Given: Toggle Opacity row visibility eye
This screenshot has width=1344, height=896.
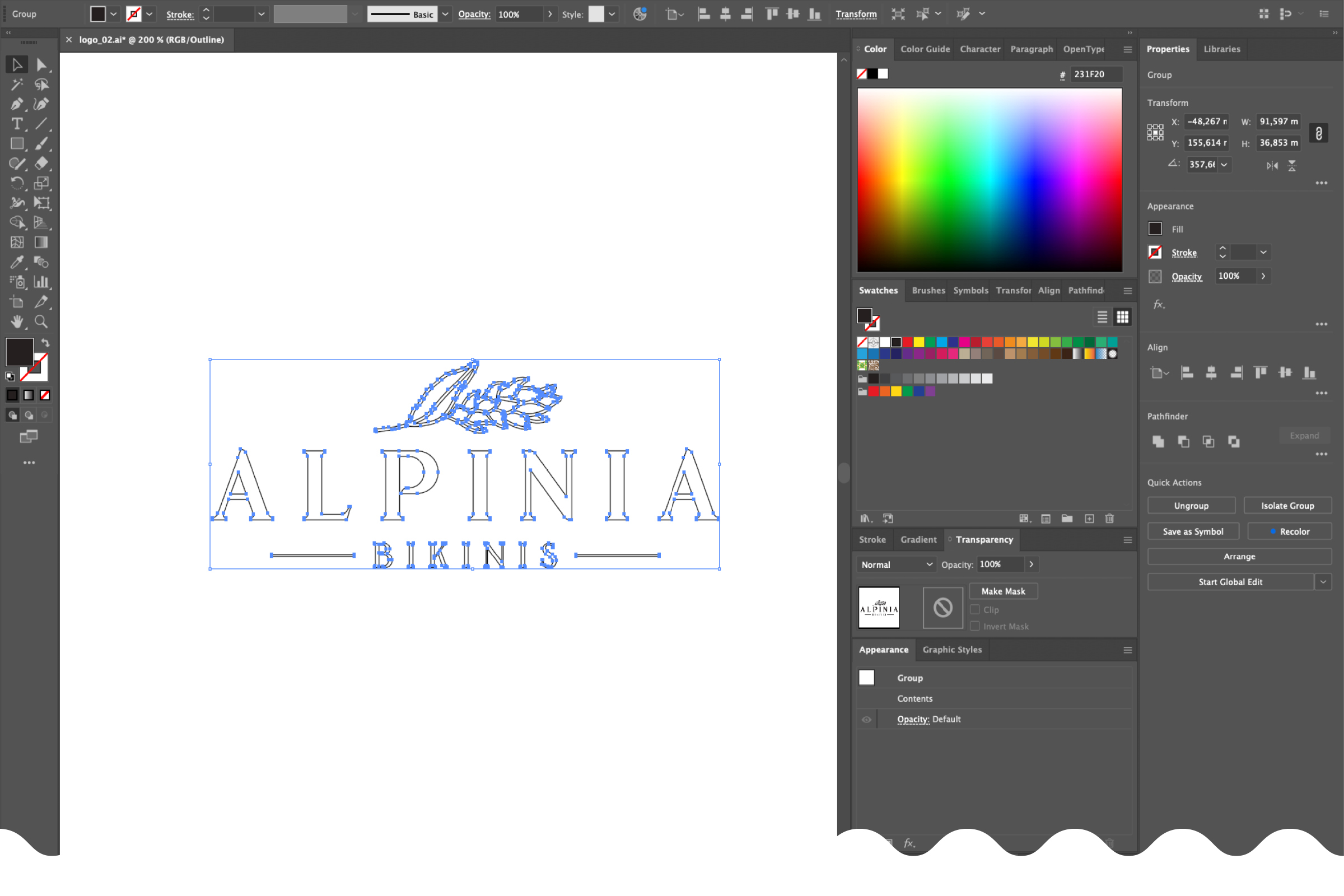Looking at the screenshot, I should click(x=866, y=720).
